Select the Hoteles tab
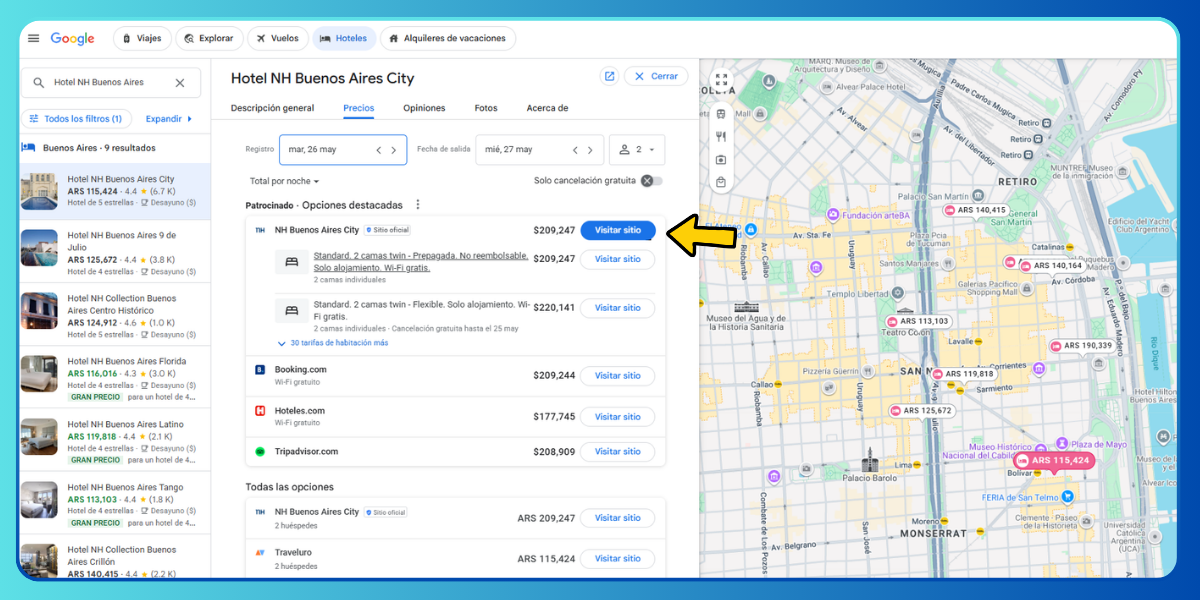This screenshot has height=600, width=1200. (x=344, y=38)
